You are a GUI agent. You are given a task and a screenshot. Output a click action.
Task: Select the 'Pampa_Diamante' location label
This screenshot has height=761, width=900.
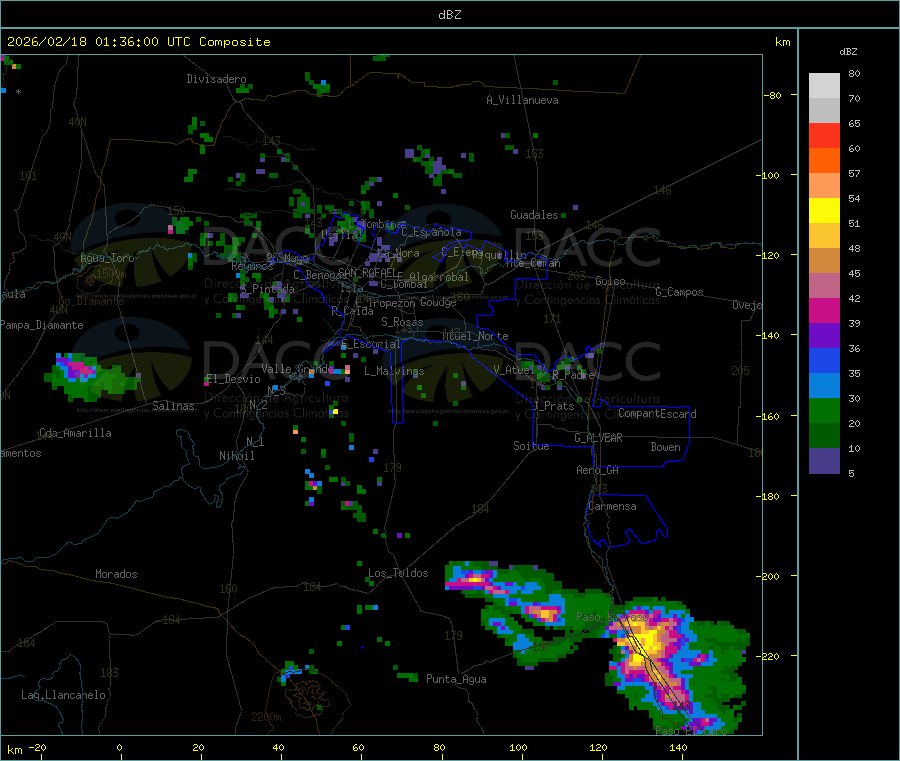point(42,325)
